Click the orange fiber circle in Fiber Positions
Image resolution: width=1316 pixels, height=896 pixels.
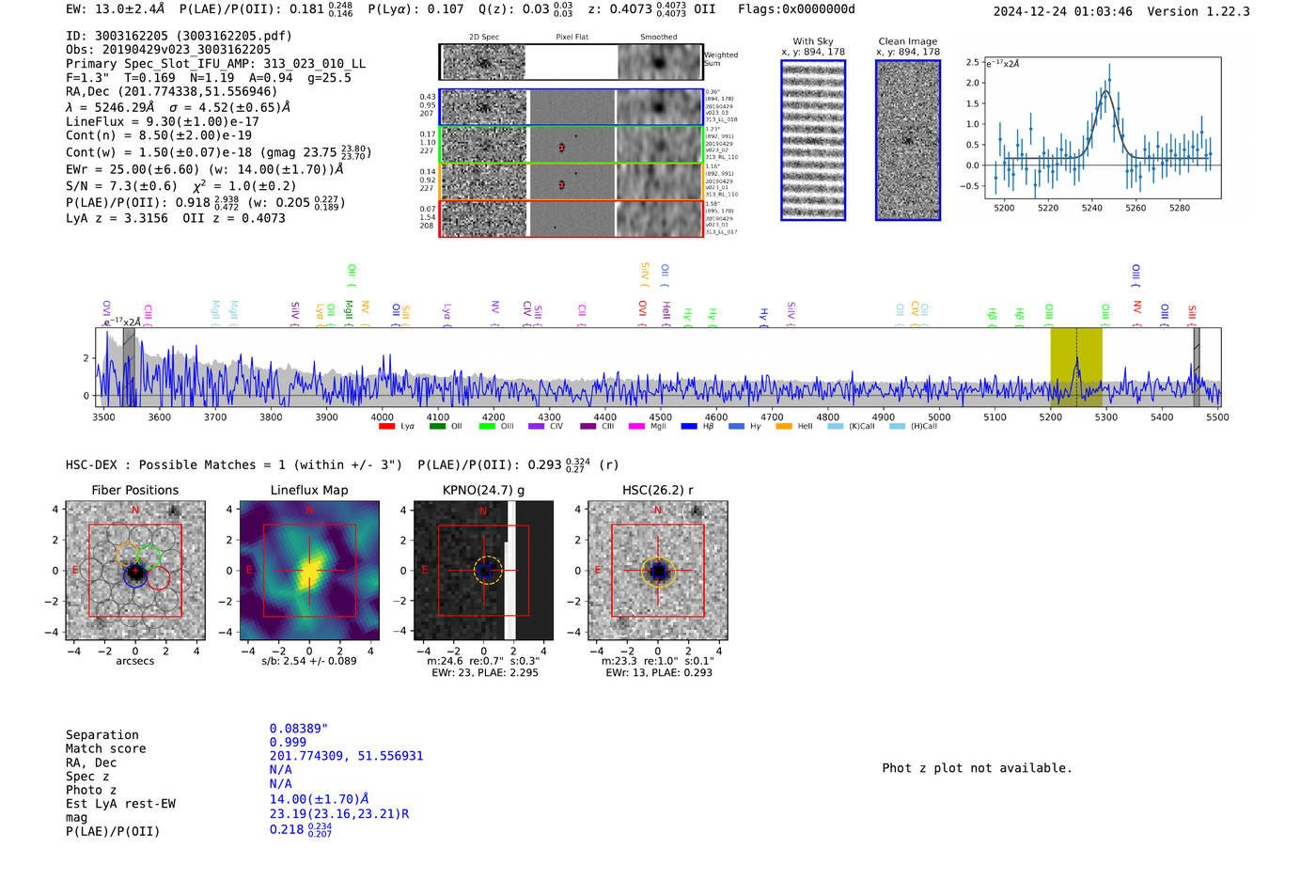click(129, 555)
